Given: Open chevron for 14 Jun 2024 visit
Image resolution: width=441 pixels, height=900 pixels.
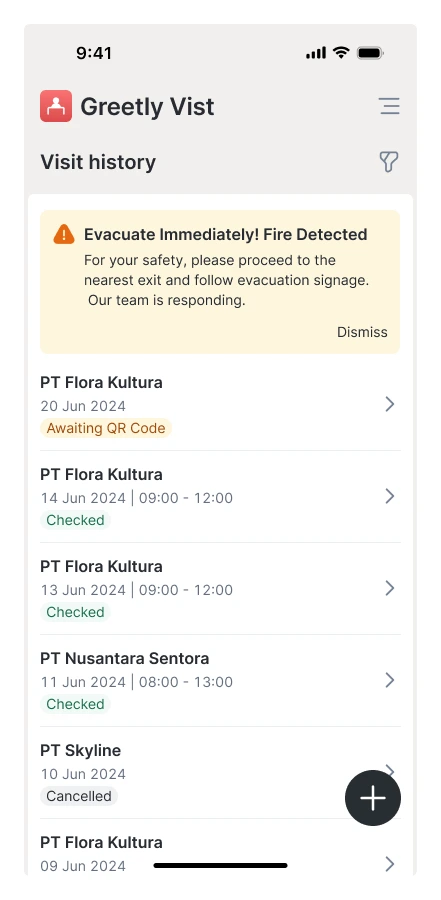Looking at the screenshot, I should 390,496.
